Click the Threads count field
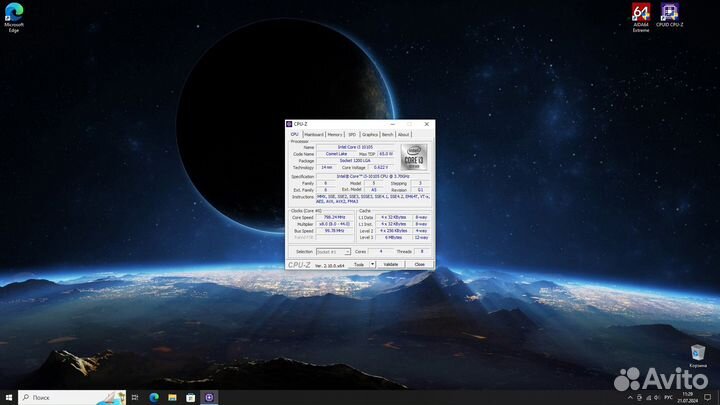 pyautogui.click(x=422, y=252)
